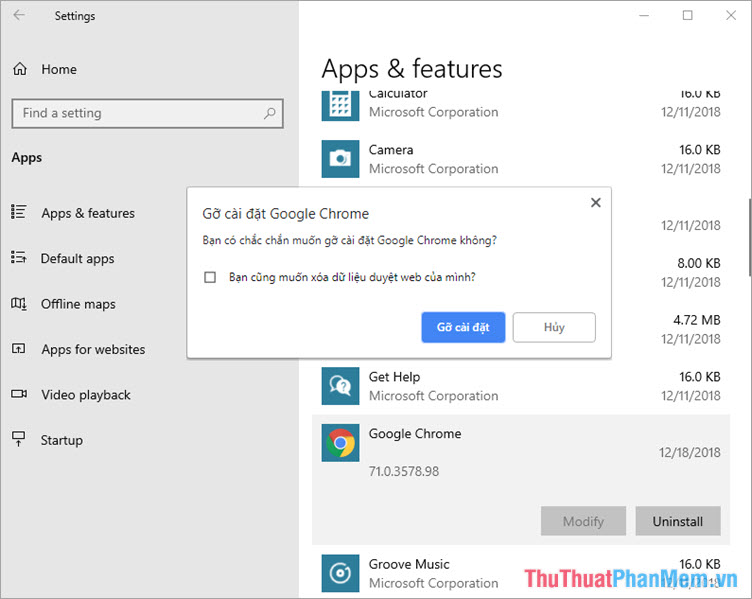Click the Apps & features list icon
The width and height of the screenshot is (752, 599).
coord(19,212)
